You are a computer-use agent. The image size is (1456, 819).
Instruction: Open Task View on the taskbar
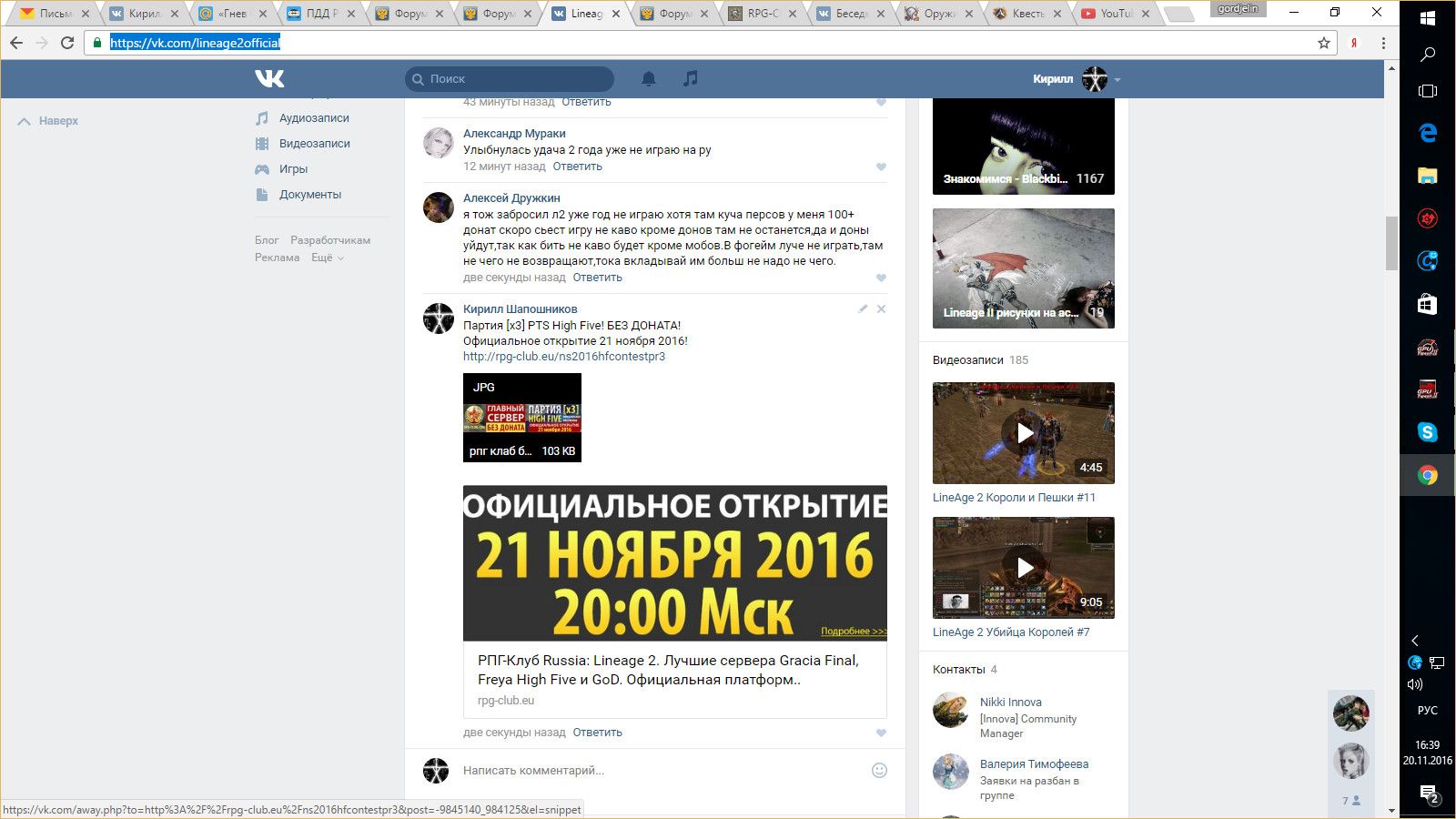pos(1428,91)
